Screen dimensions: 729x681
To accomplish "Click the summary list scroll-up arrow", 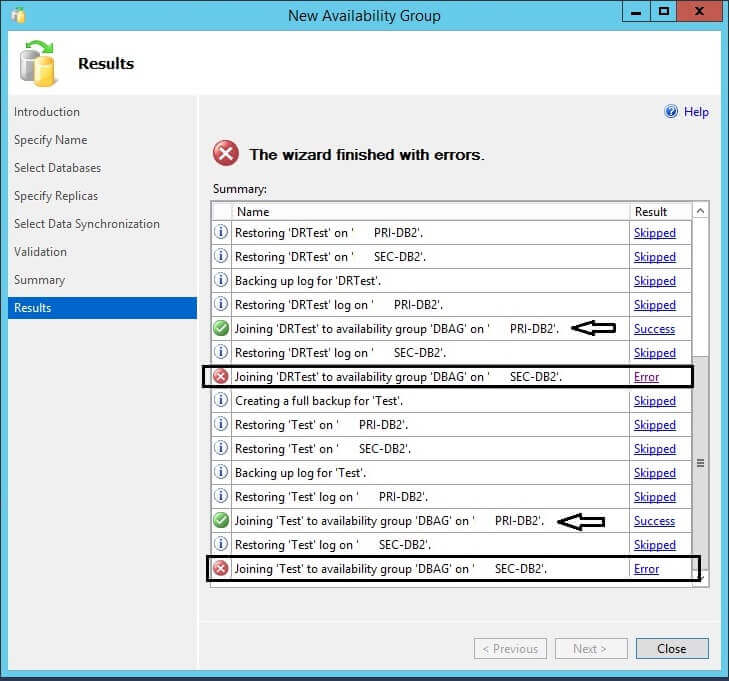I will [700, 211].
